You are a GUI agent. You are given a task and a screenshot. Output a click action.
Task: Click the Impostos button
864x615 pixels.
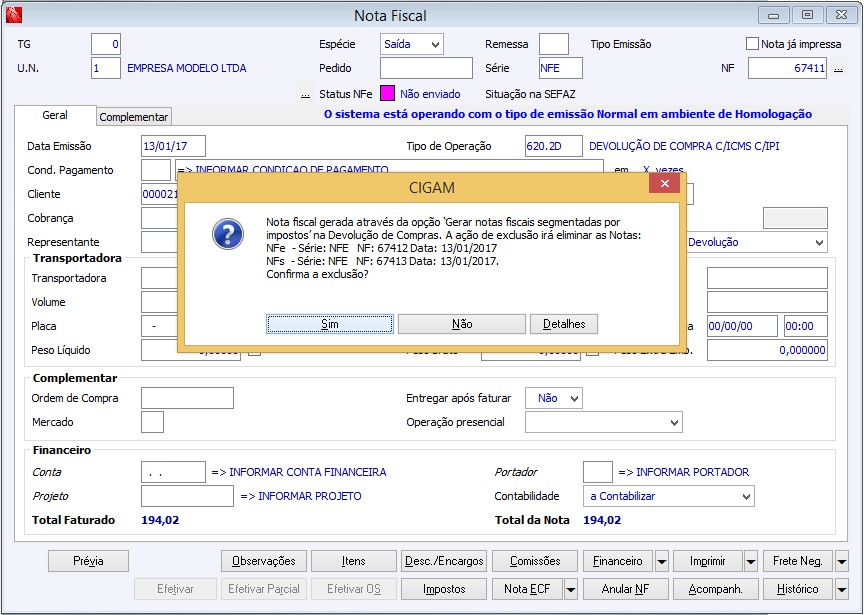click(x=444, y=589)
